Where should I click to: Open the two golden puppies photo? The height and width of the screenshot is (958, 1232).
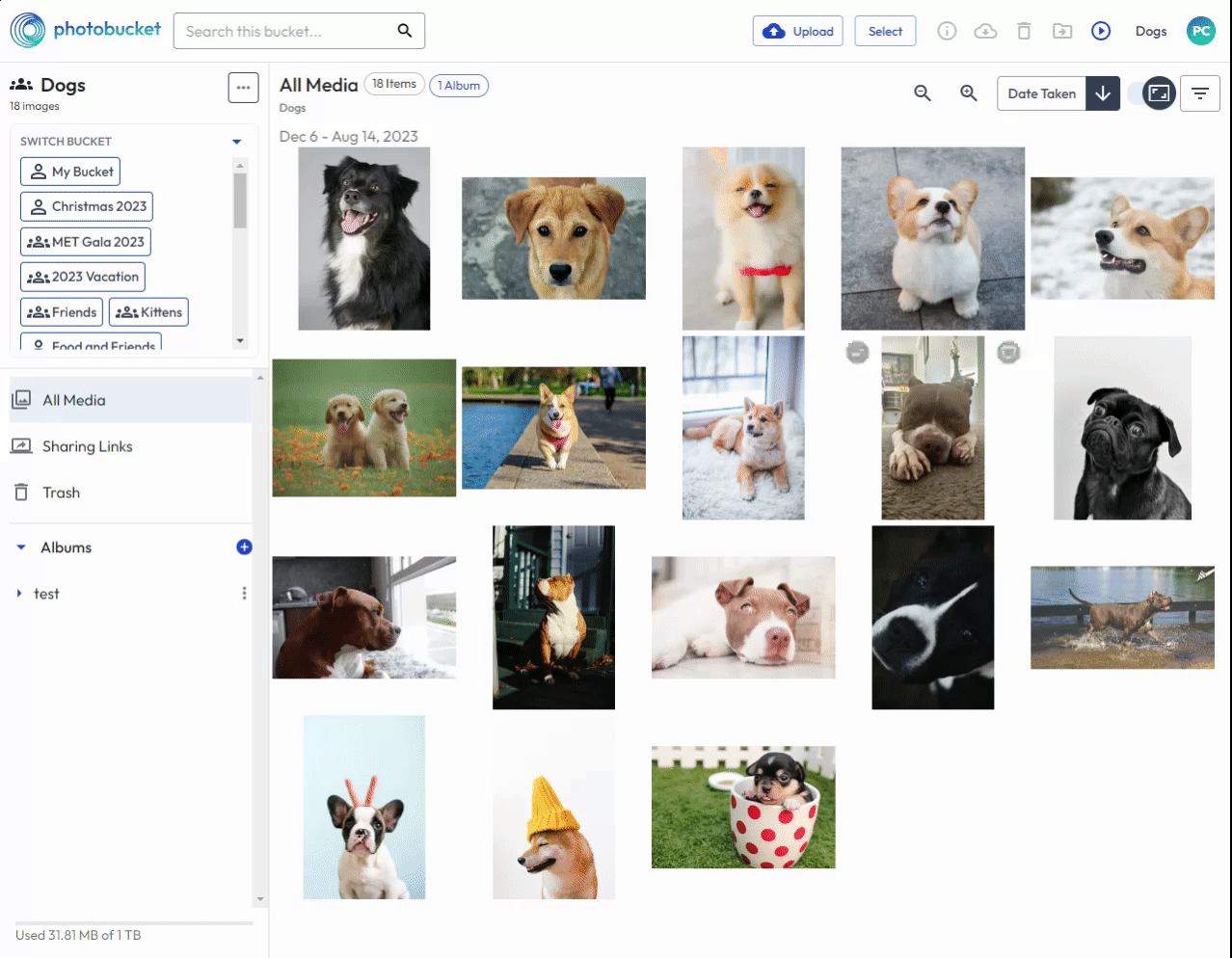[364, 428]
